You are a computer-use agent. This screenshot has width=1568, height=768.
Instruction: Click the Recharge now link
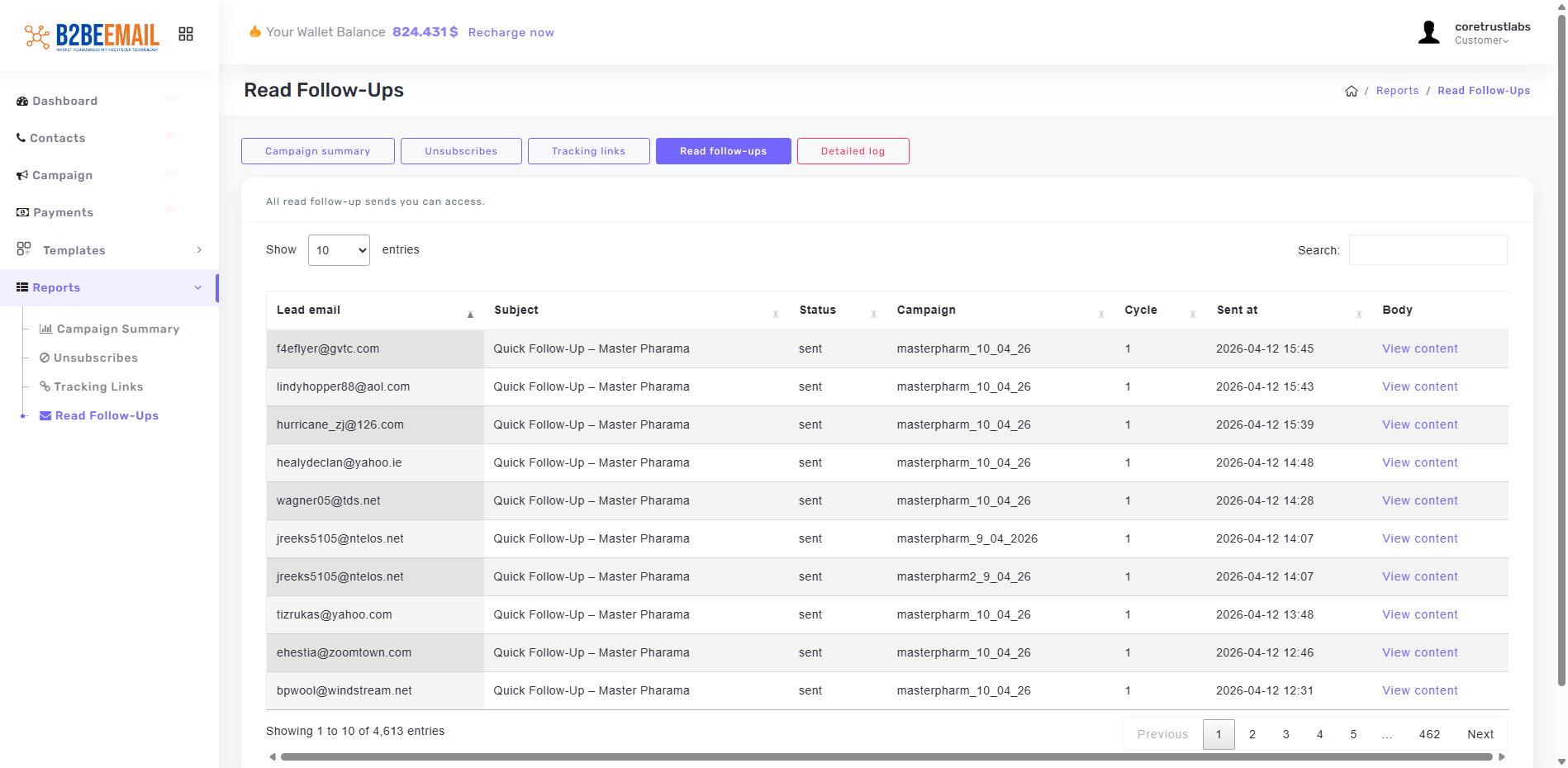511,32
